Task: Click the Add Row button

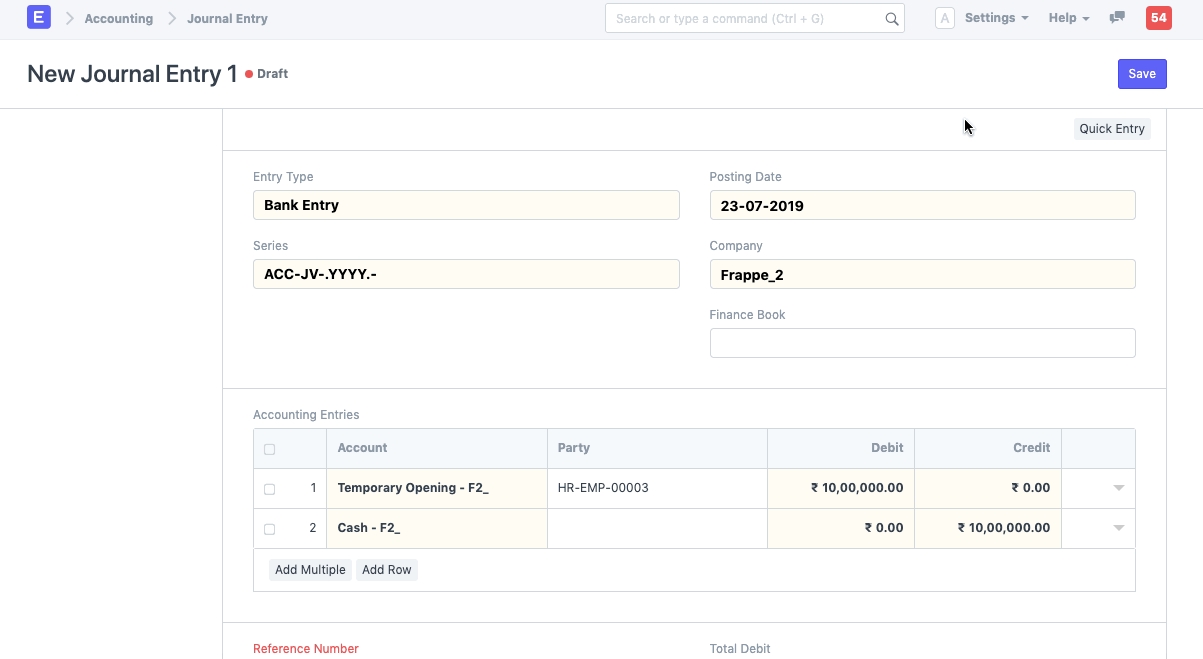Action: (x=386, y=570)
